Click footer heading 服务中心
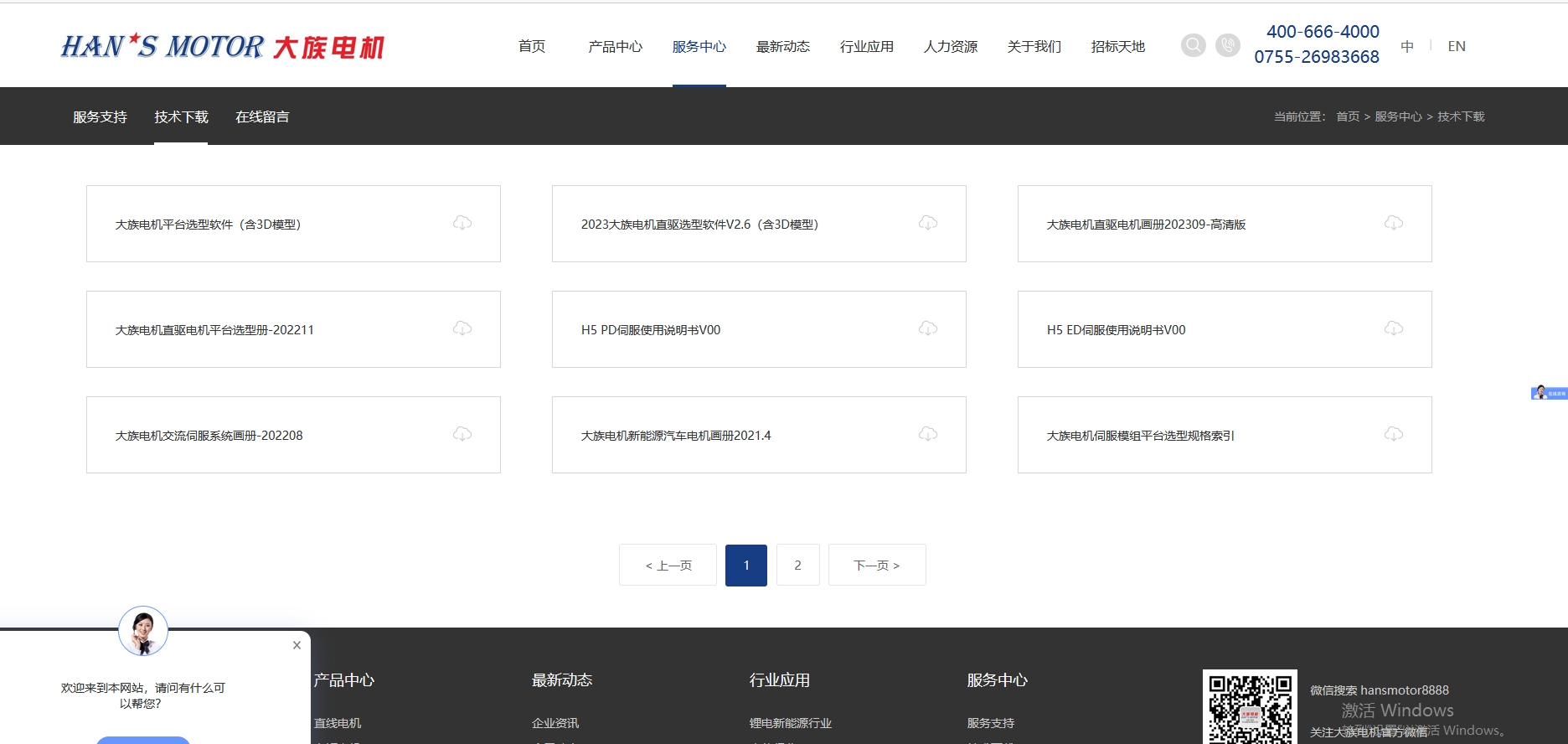Image resolution: width=1568 pixels, height=744 pixels. (998, 680)
